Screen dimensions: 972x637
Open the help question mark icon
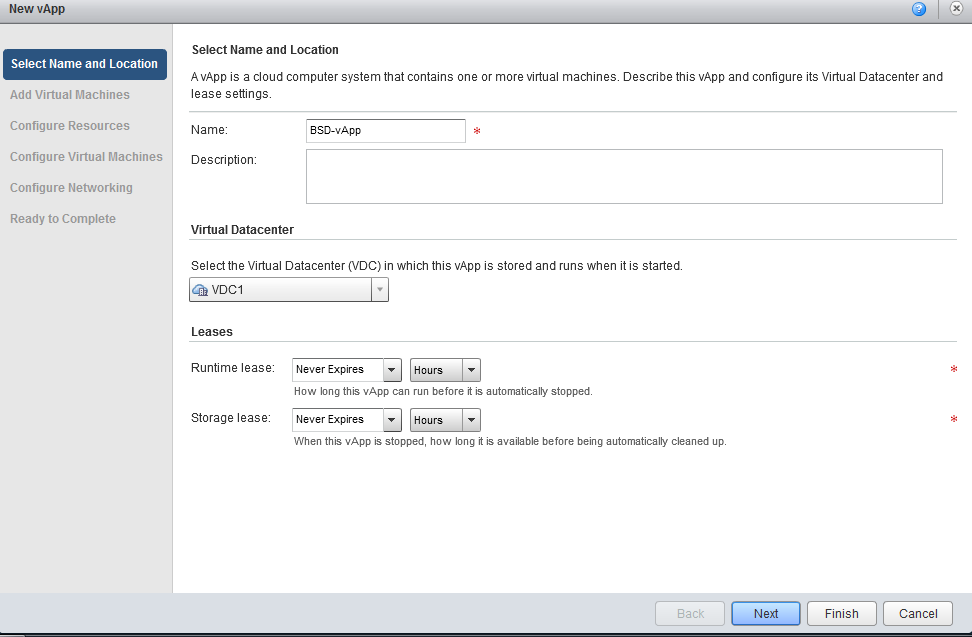pyautogui.click(x=919, y=9)
